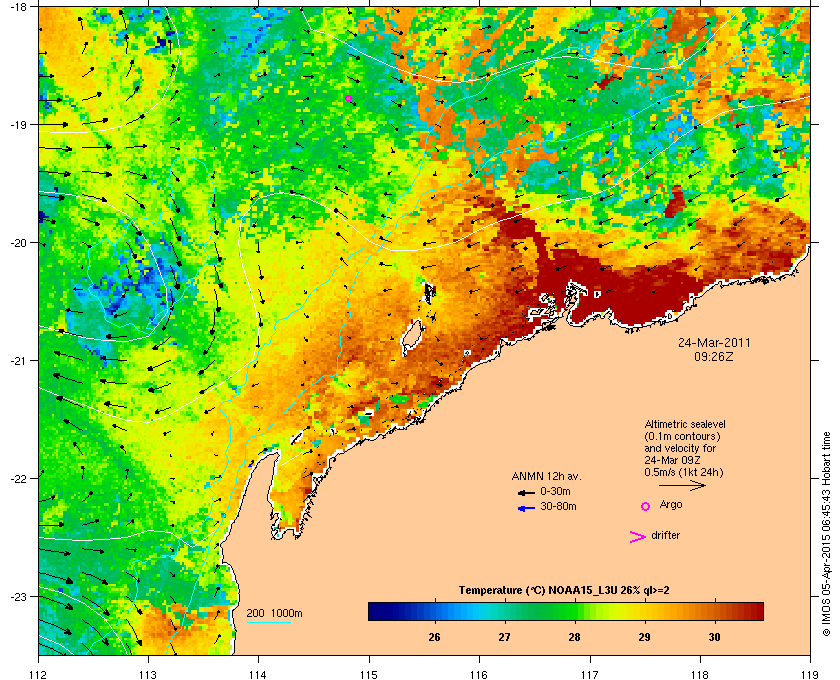
Task: Click the 0.5m/s velocity scale arrow
Action: pyautogui.click(x=682, y=485)
